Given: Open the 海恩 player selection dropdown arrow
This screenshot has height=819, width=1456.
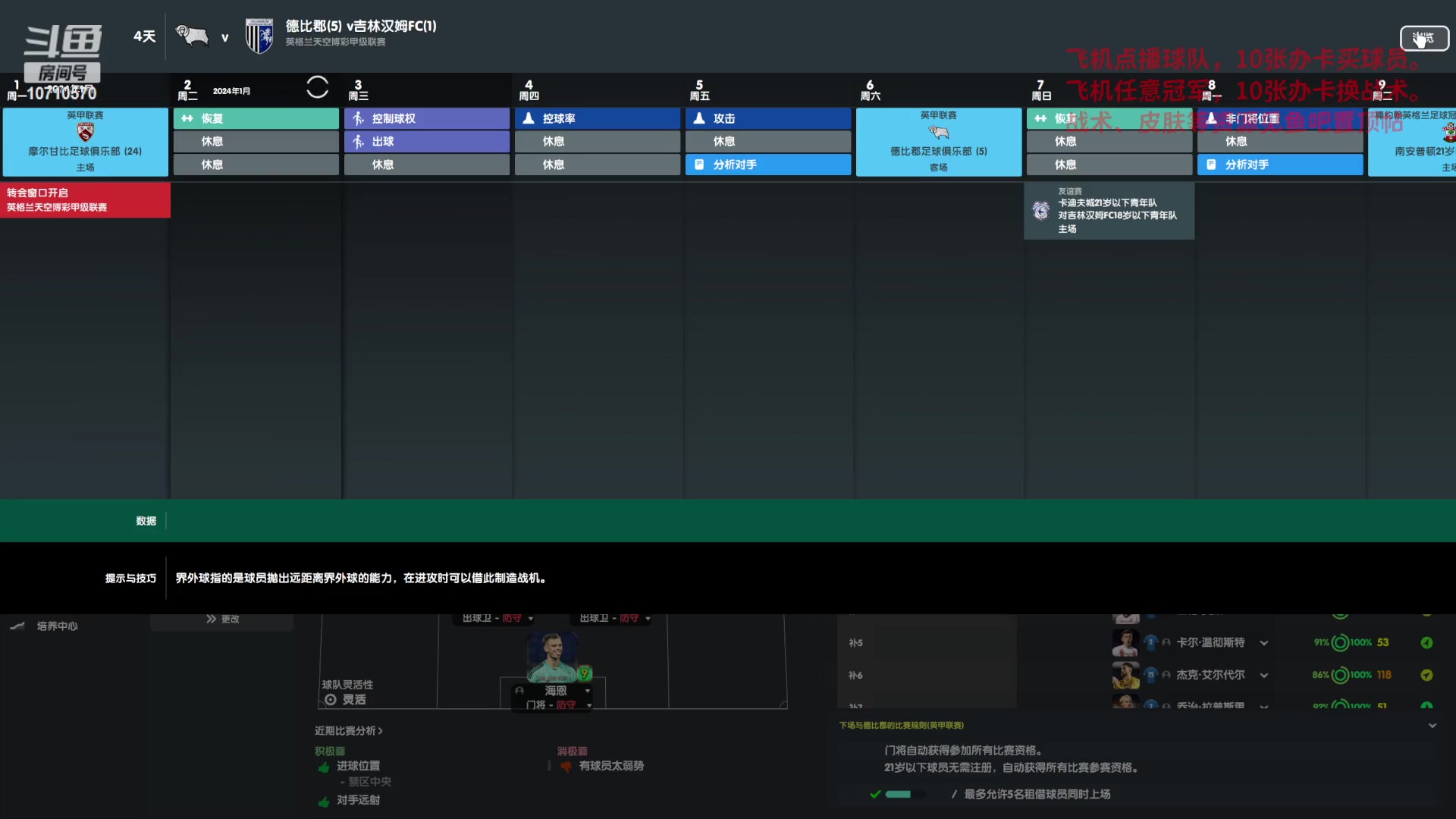Looking at the screenshot, I should (588, 691).
